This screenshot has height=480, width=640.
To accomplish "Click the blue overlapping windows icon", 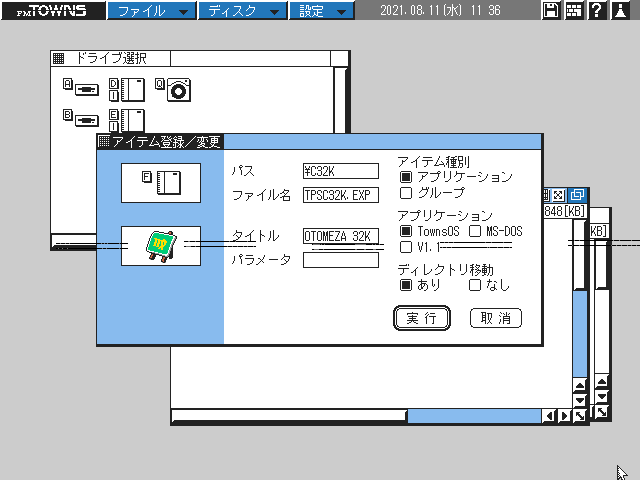I will tap(577, 195).
